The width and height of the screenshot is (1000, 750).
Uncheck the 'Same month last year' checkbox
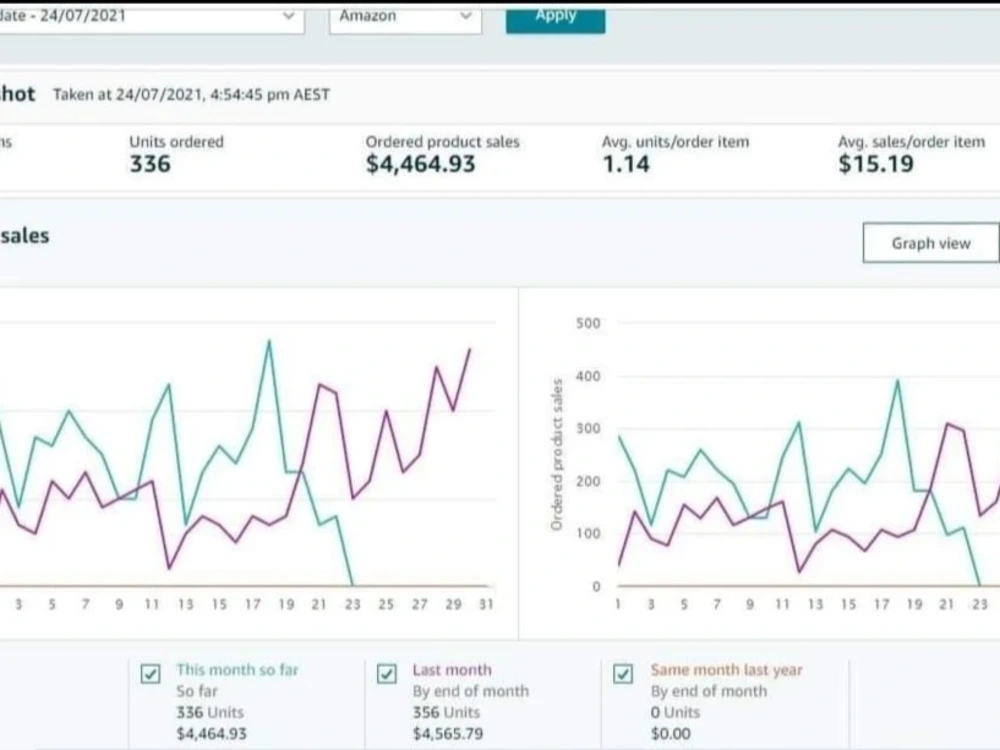623,674
